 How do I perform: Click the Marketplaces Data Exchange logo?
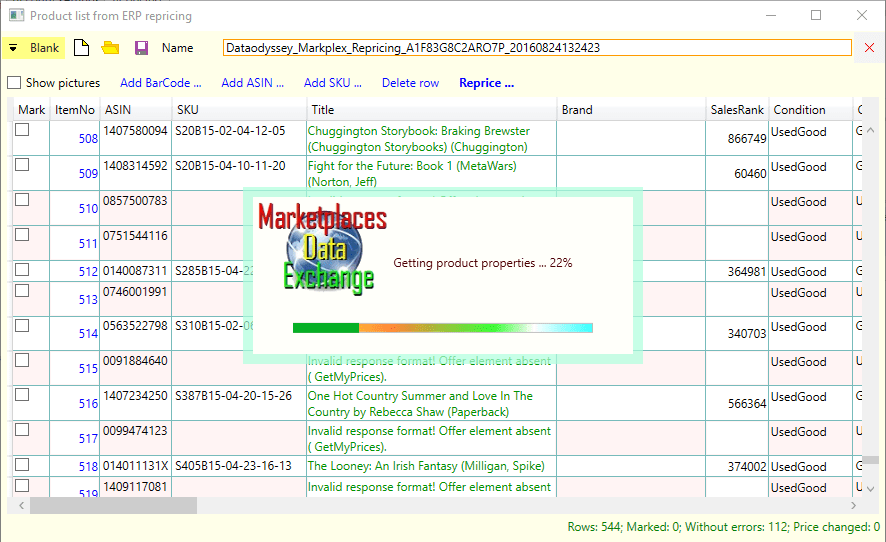322,248
